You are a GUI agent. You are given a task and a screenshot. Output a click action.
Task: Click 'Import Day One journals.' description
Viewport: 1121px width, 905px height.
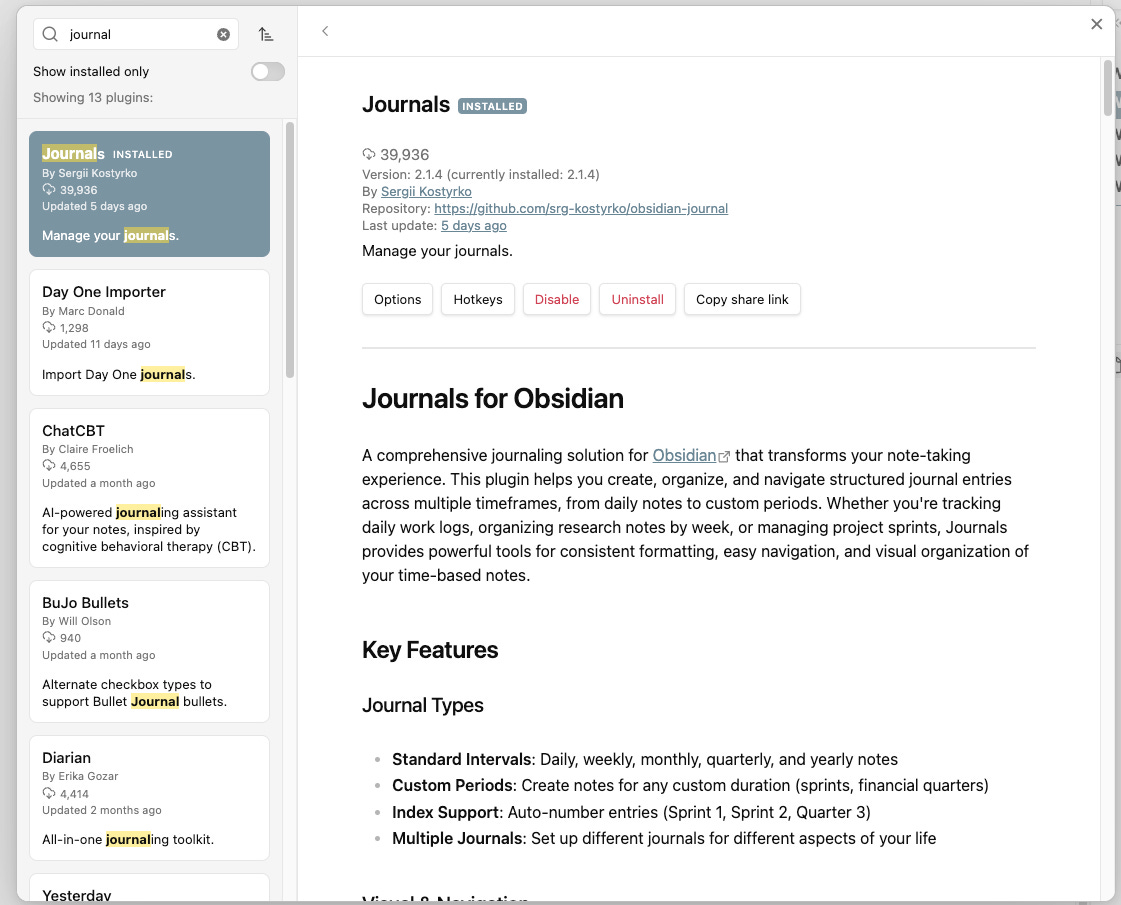119,375
